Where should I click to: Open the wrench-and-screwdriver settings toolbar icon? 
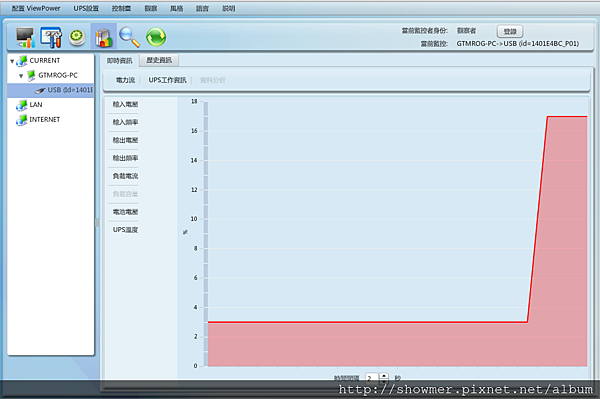click(x=51, y=37)
